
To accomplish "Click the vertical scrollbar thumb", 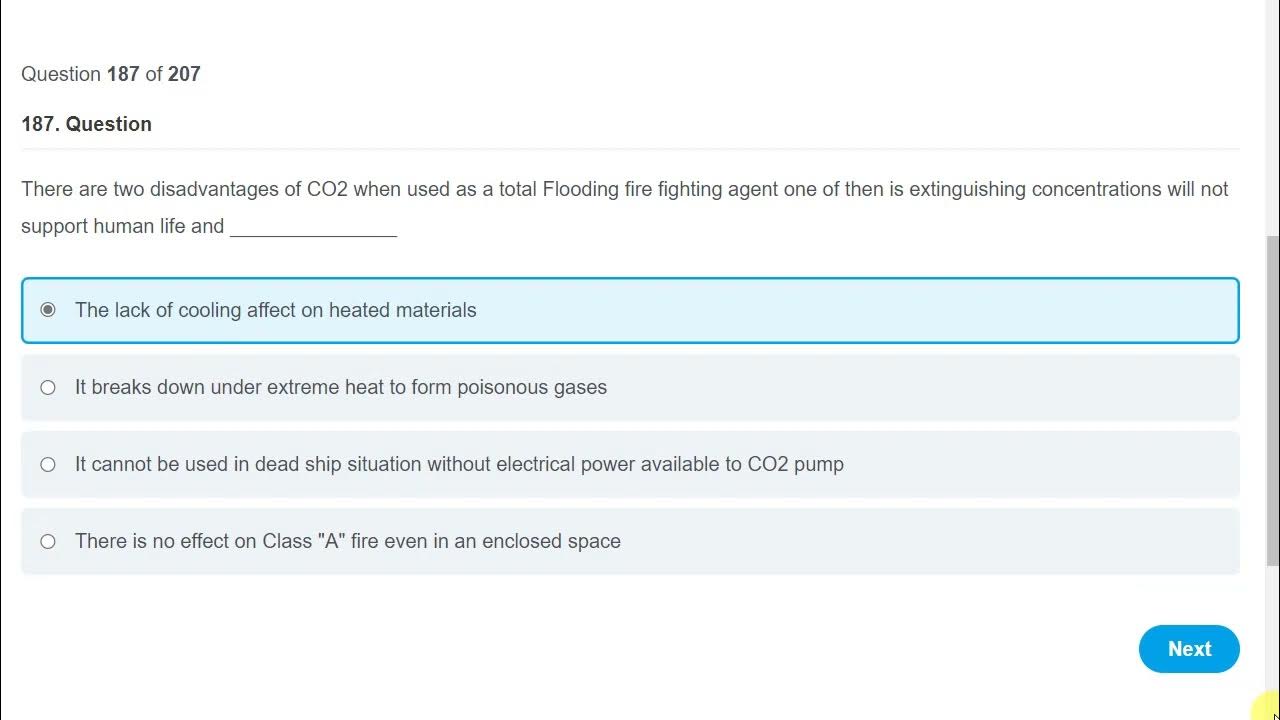I will point(1272,400).
